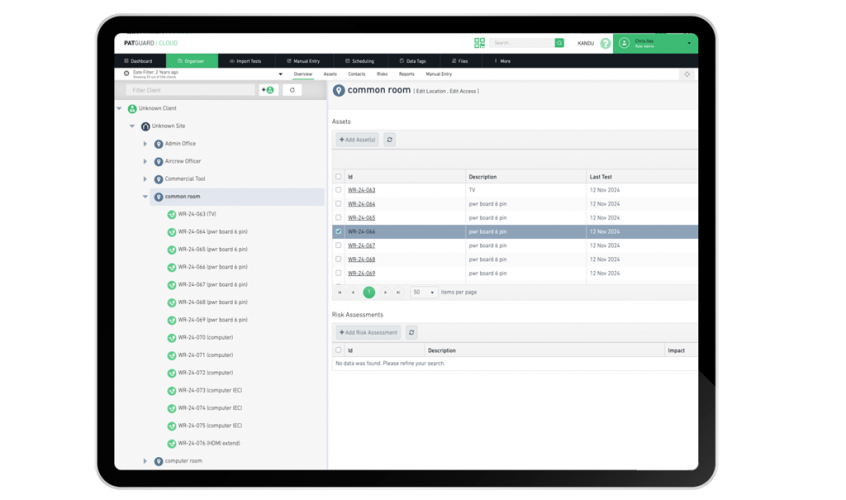Open the Data Tags tab

pos(413,61)
